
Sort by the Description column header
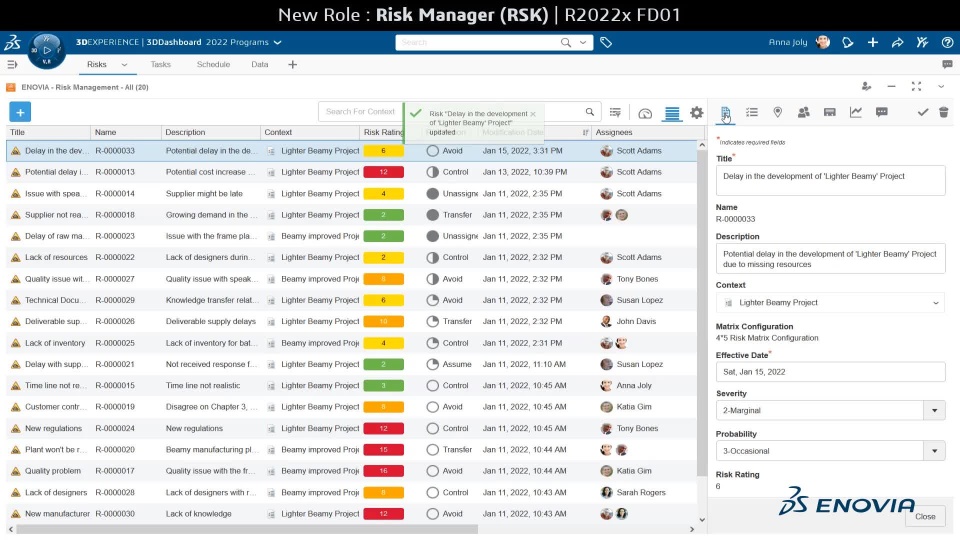click(x=211, y=132)
